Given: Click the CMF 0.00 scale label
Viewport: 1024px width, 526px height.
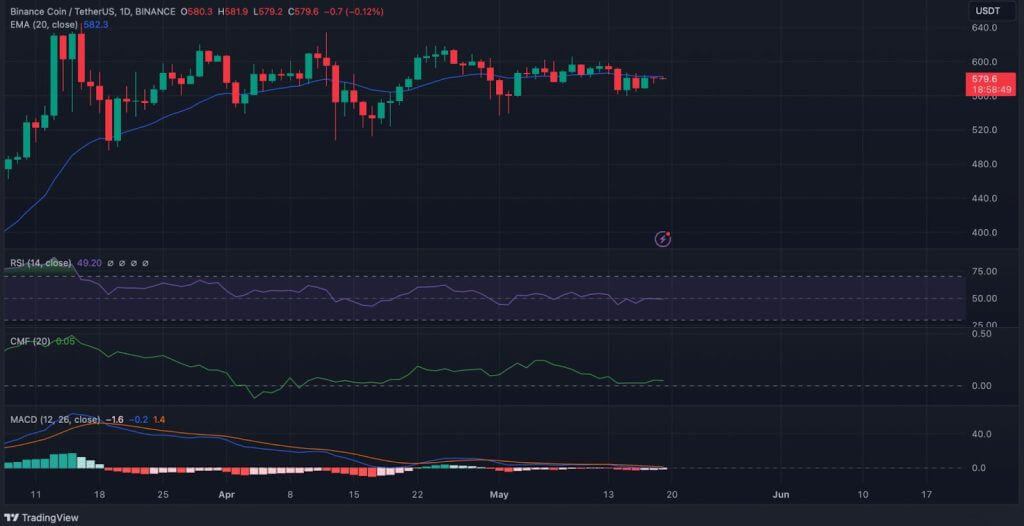Looking at the screenshot, I should pyautogui.click(x=981, y=386).
